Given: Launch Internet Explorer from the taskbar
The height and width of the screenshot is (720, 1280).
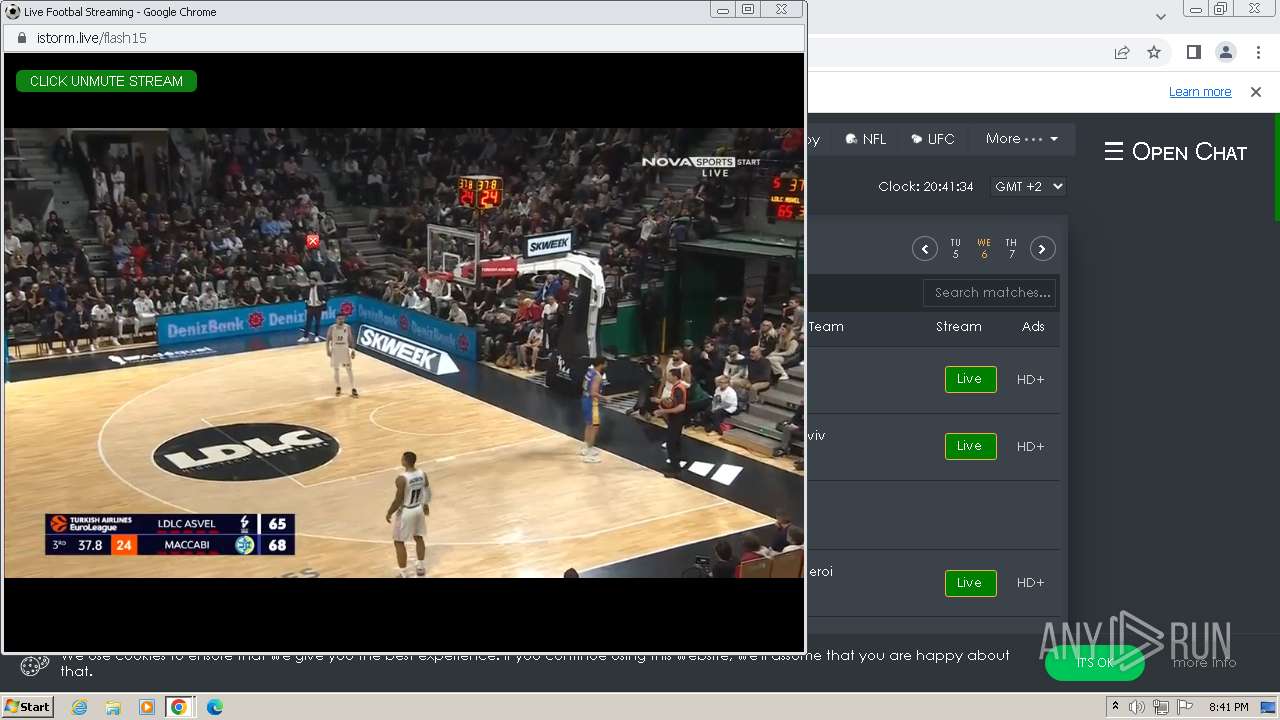Looking at the screenshot, I should 80,707.
